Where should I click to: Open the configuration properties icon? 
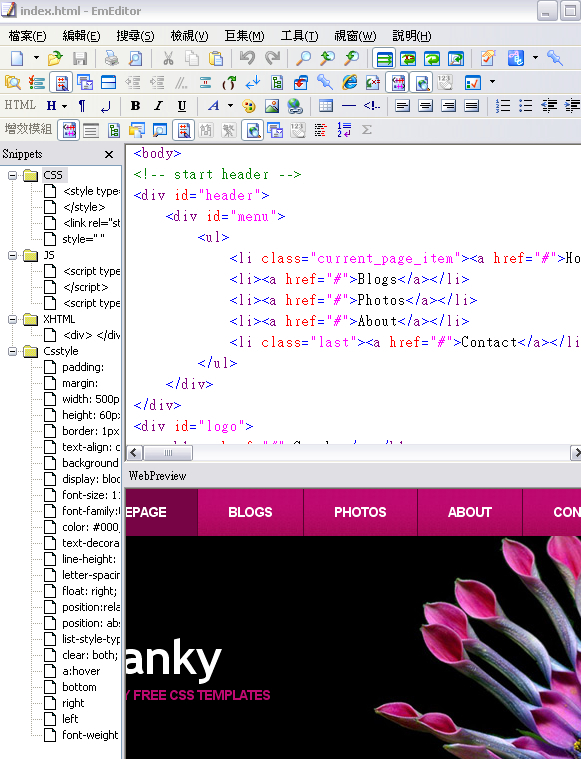(x=489, y=59)
